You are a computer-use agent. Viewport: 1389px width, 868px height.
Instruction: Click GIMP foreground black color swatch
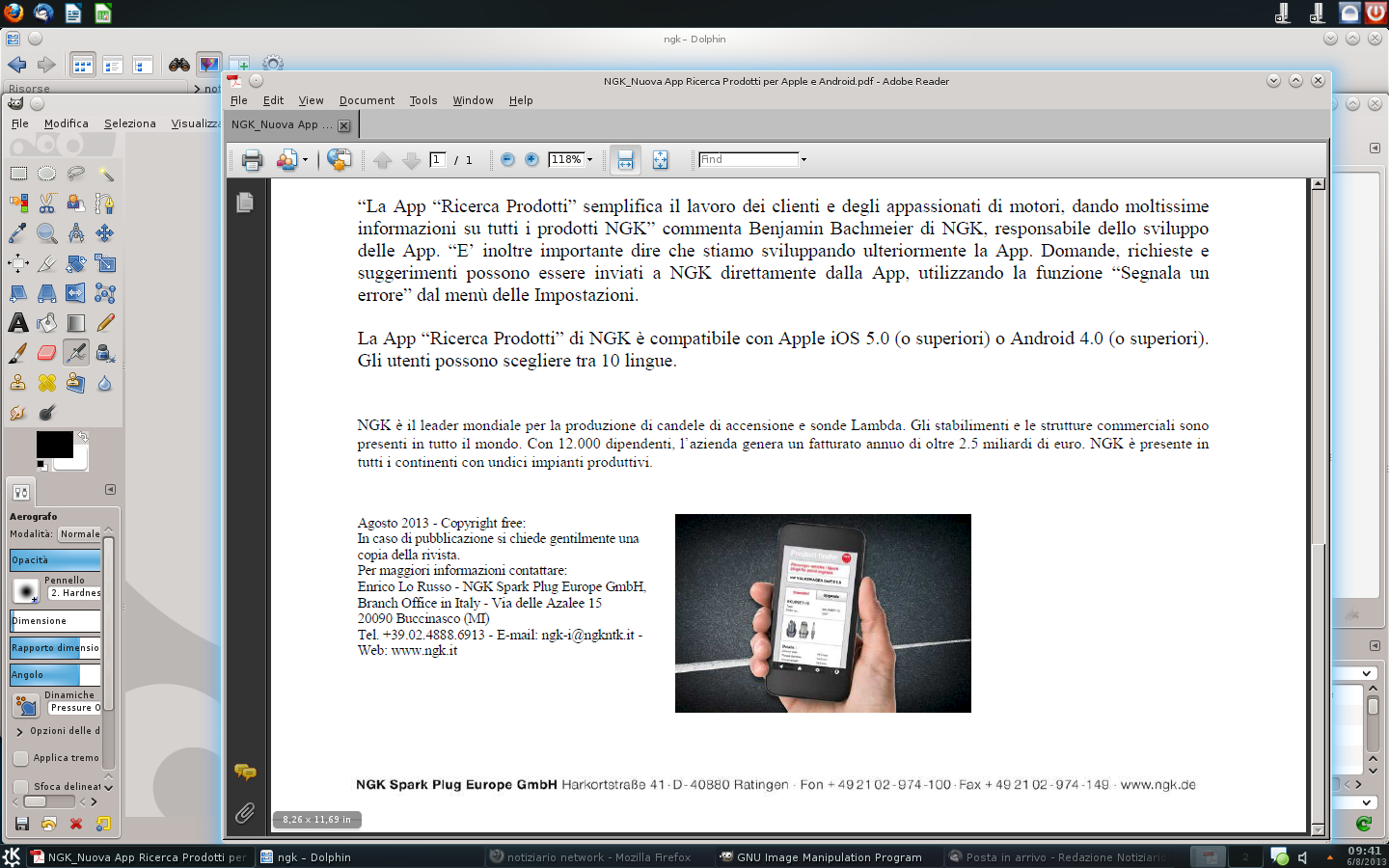[x=54, y=444]
